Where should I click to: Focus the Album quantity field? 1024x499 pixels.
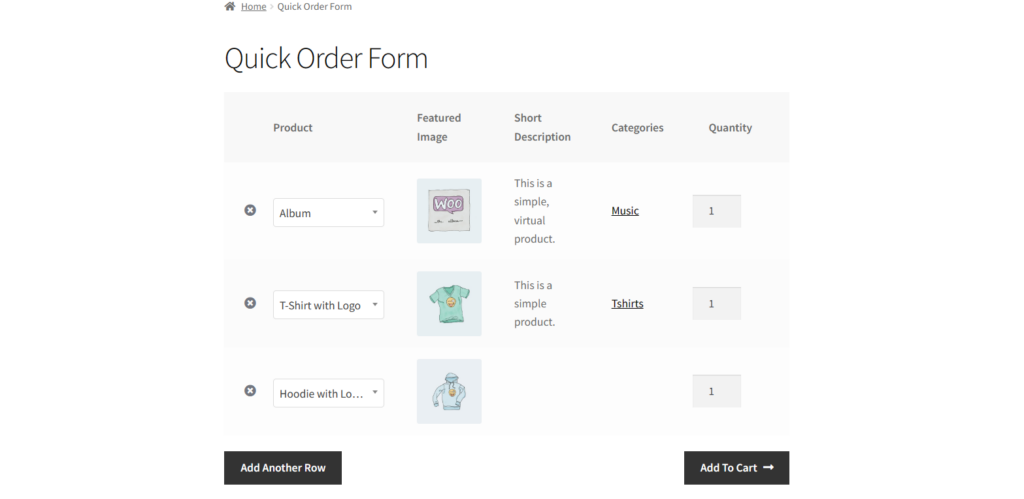[716, 211]
